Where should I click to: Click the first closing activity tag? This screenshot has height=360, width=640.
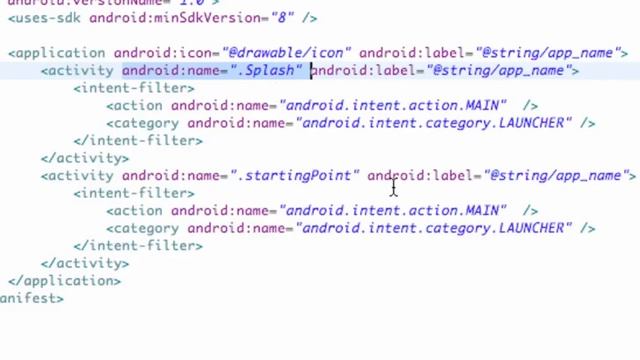coord(85,158)
